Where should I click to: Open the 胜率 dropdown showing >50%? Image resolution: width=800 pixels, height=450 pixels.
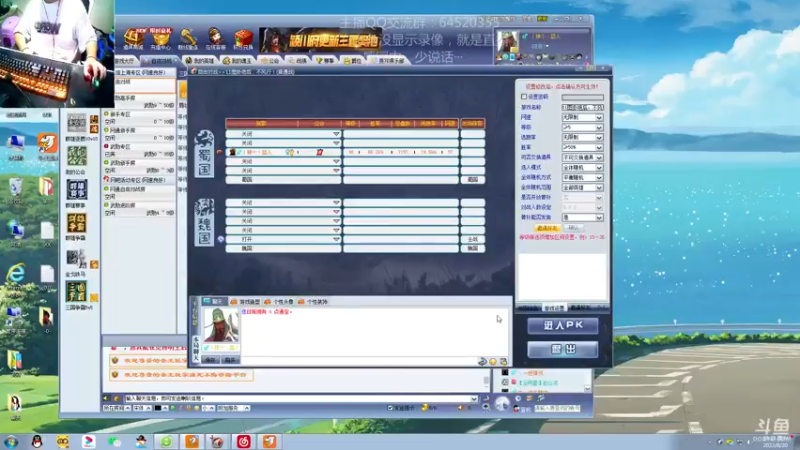coord(583,147)
